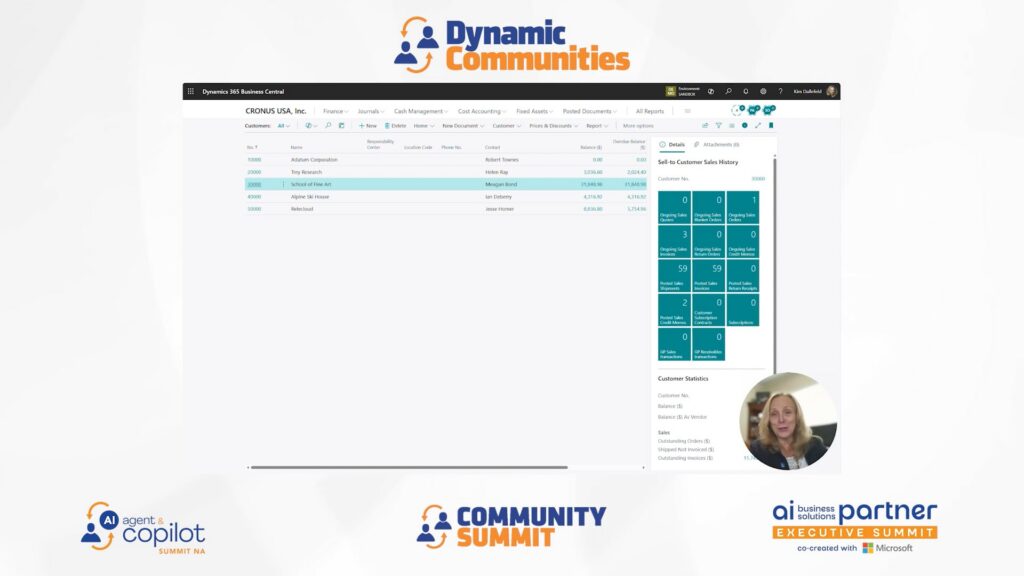Click contact Robert Townes

coord(502,159)
